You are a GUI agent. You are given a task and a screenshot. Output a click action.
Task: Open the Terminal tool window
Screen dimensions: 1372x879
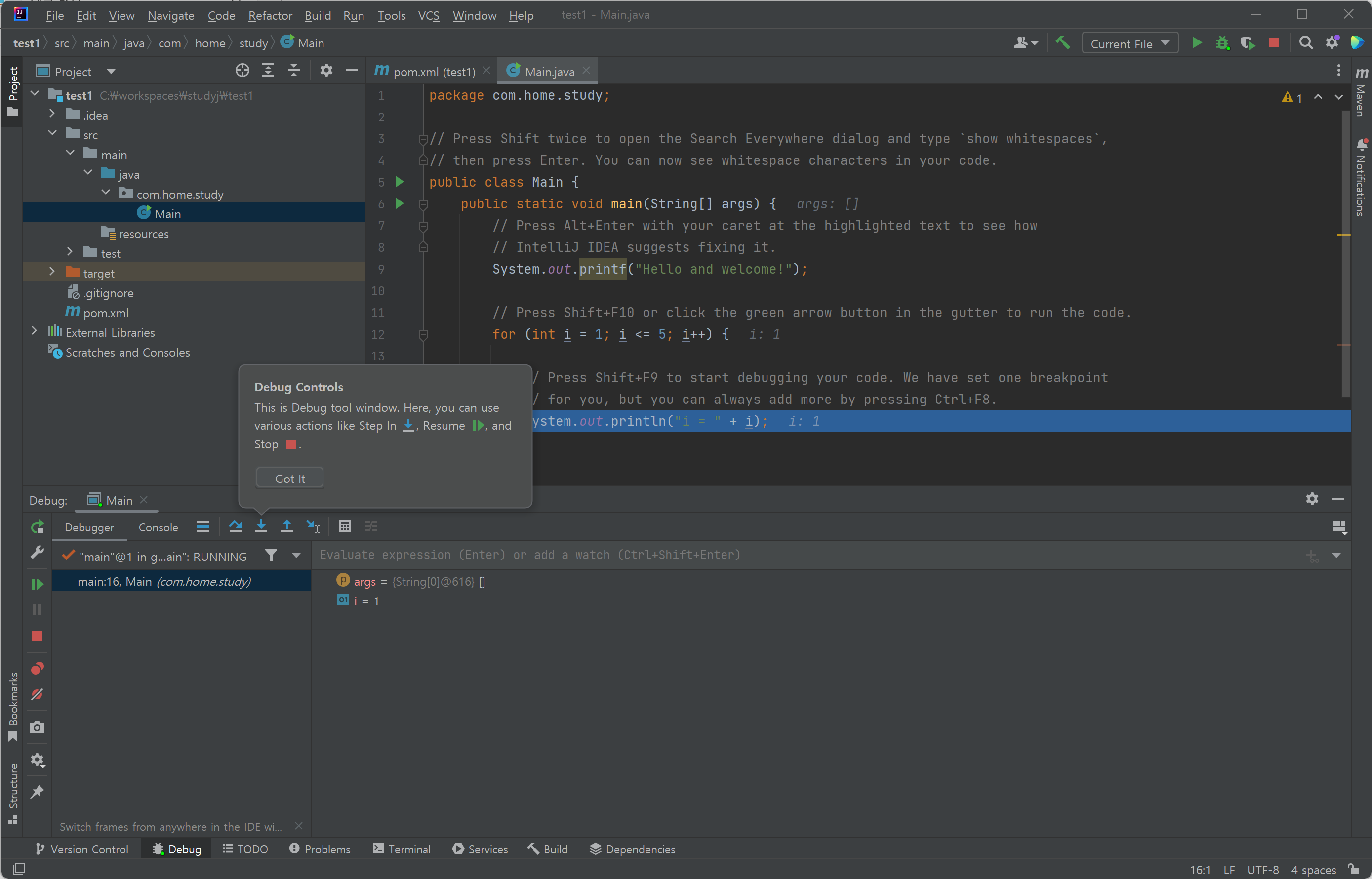(402, 849)
